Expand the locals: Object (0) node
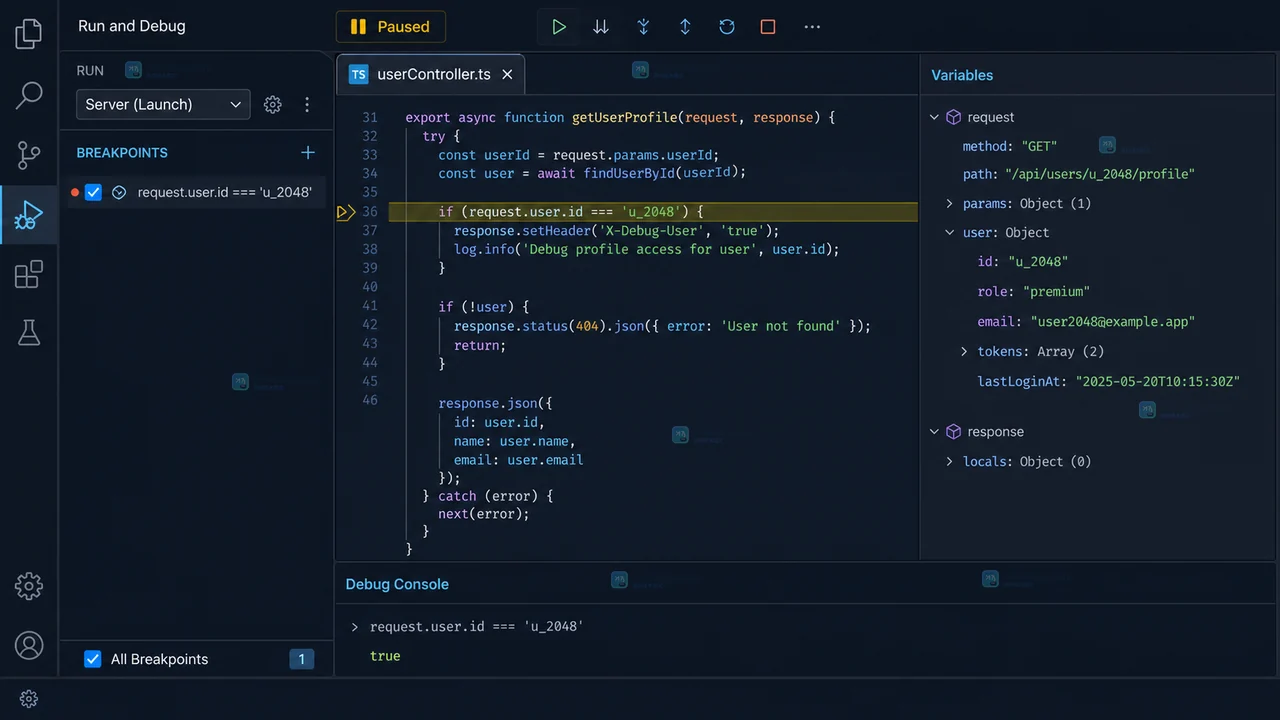Viewport: 1280px width, 720px height. click(x=950, y=461)
